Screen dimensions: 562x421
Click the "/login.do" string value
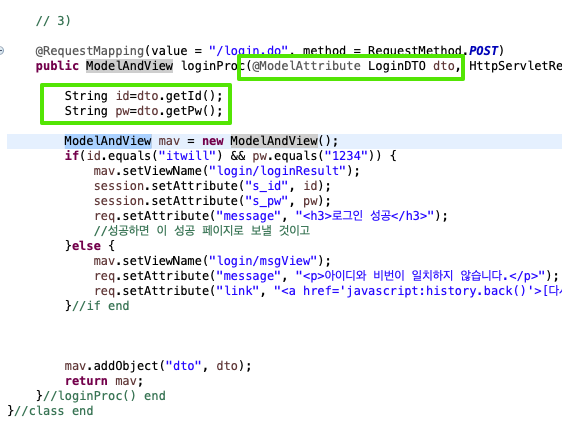coord(248,51)
